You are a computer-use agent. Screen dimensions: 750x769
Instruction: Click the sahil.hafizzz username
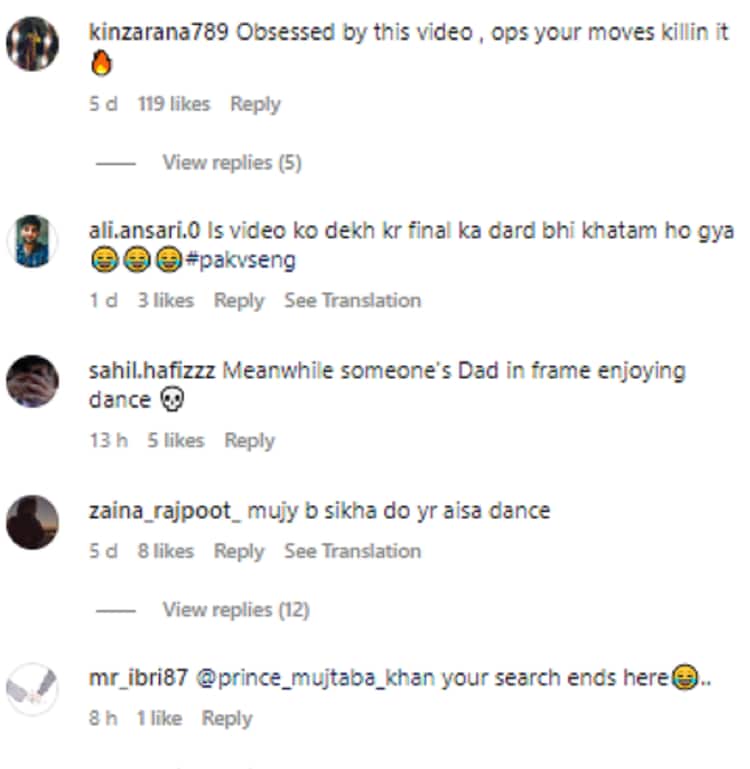152,370
